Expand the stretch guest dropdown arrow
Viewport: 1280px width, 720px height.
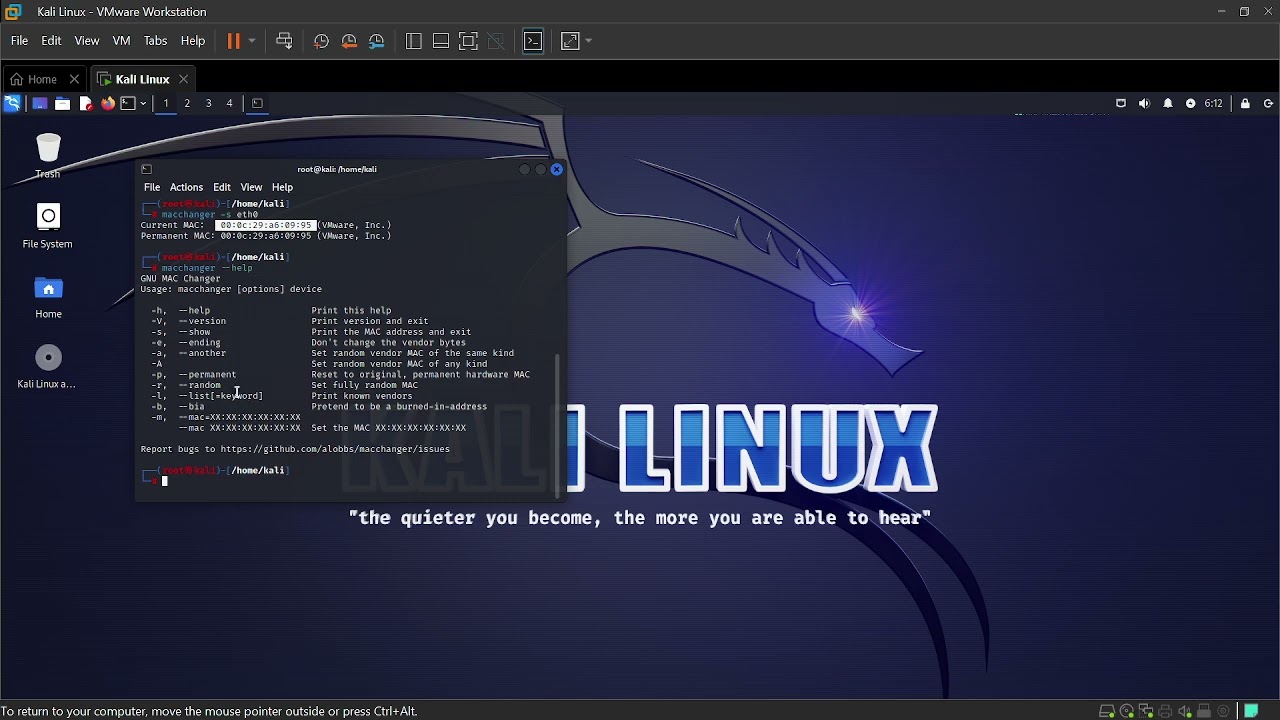(x=588, y=41)
